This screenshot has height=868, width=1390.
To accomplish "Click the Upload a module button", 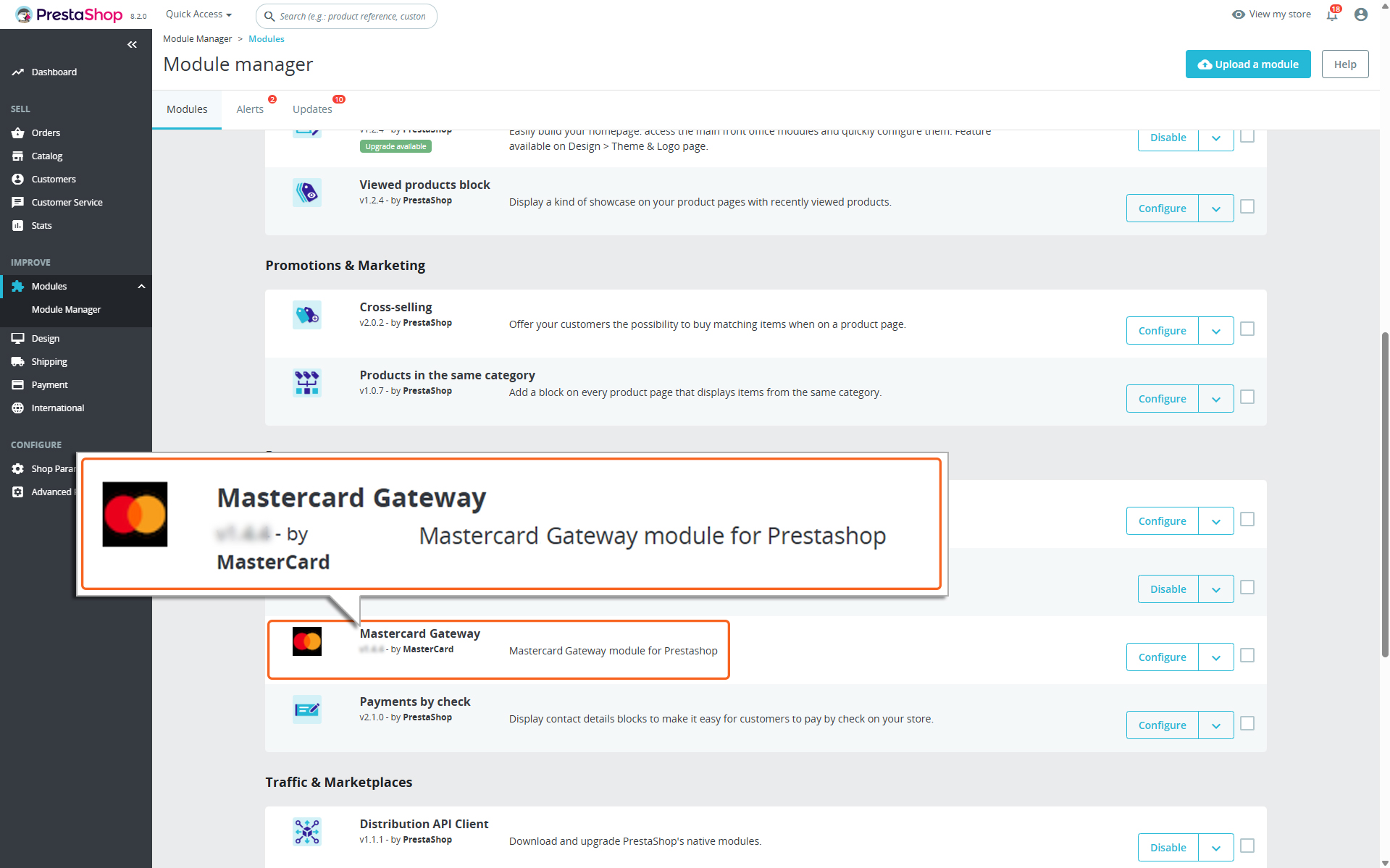I will (1247, 64).
